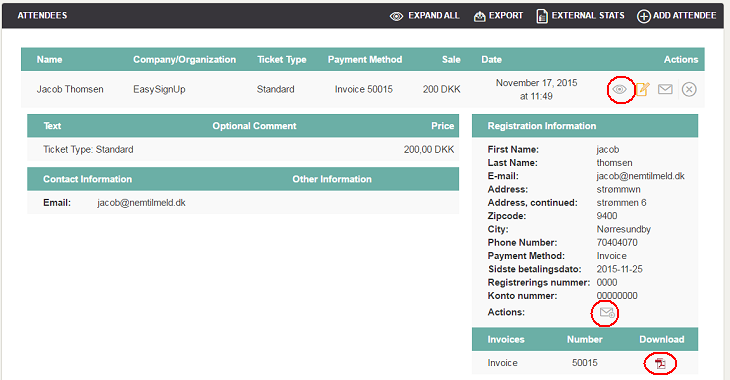This screenshot has width=730, height=380.
Task: Select the EasySignUp company cell
Action: [159, 89]
